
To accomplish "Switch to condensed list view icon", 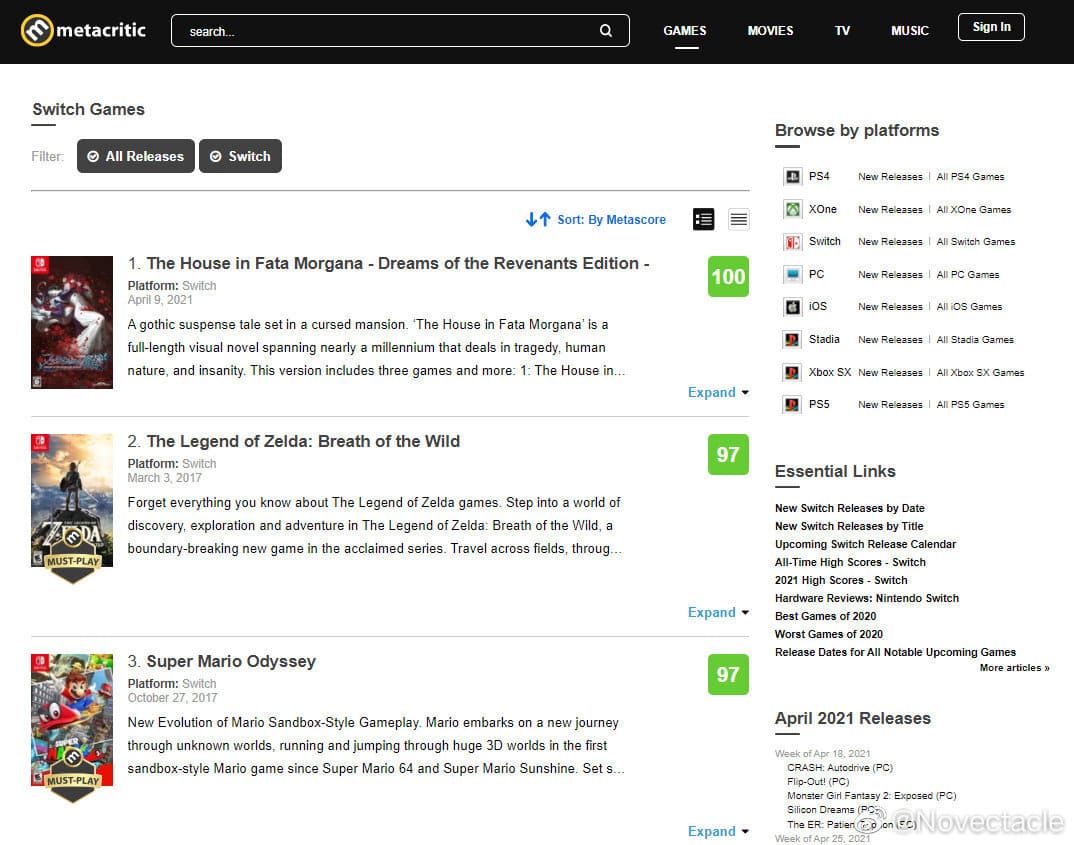I will tap(738, 220).
